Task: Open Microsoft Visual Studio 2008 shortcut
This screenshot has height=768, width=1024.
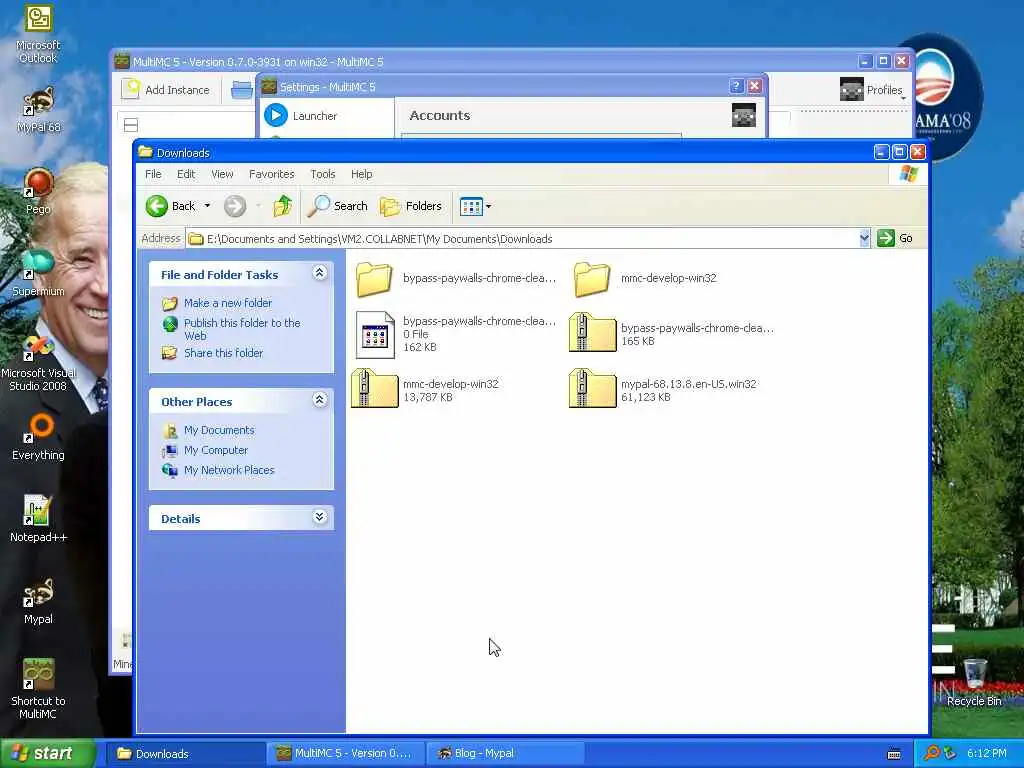Action: [x=38, y=362]
